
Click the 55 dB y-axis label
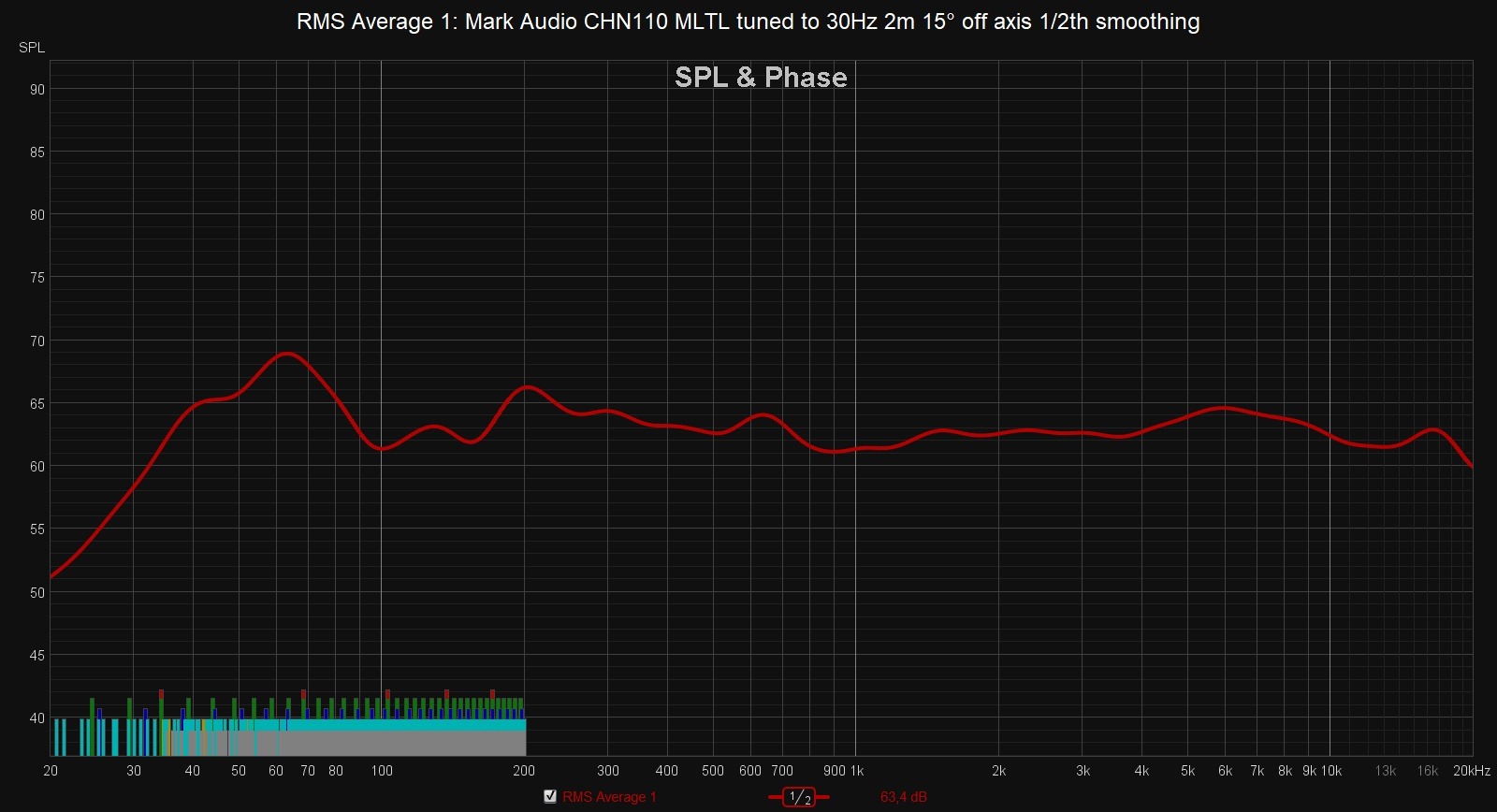[x=37, y=529]
